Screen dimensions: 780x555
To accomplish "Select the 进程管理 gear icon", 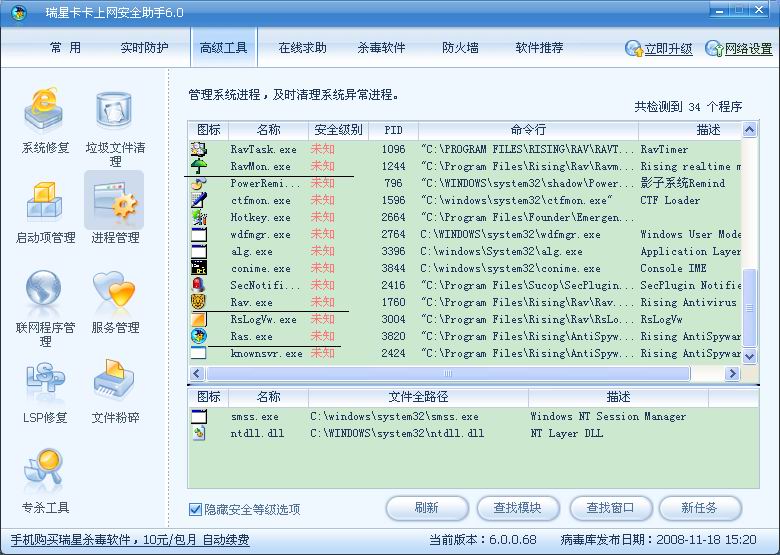I will pyautogui.click(x=114, y=200).
